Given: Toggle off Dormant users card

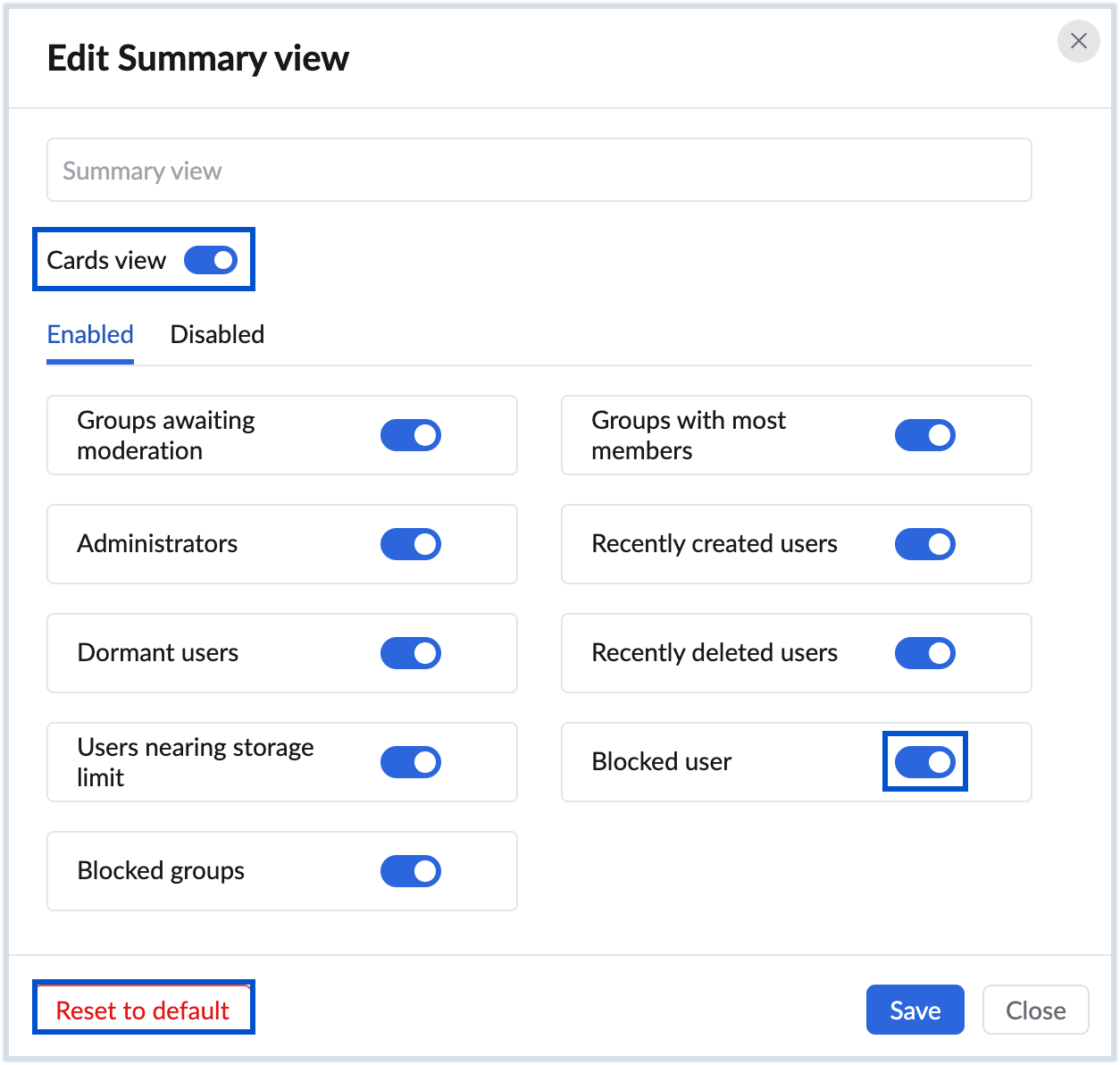Looking at the screenshot, I should click(411, 653).
